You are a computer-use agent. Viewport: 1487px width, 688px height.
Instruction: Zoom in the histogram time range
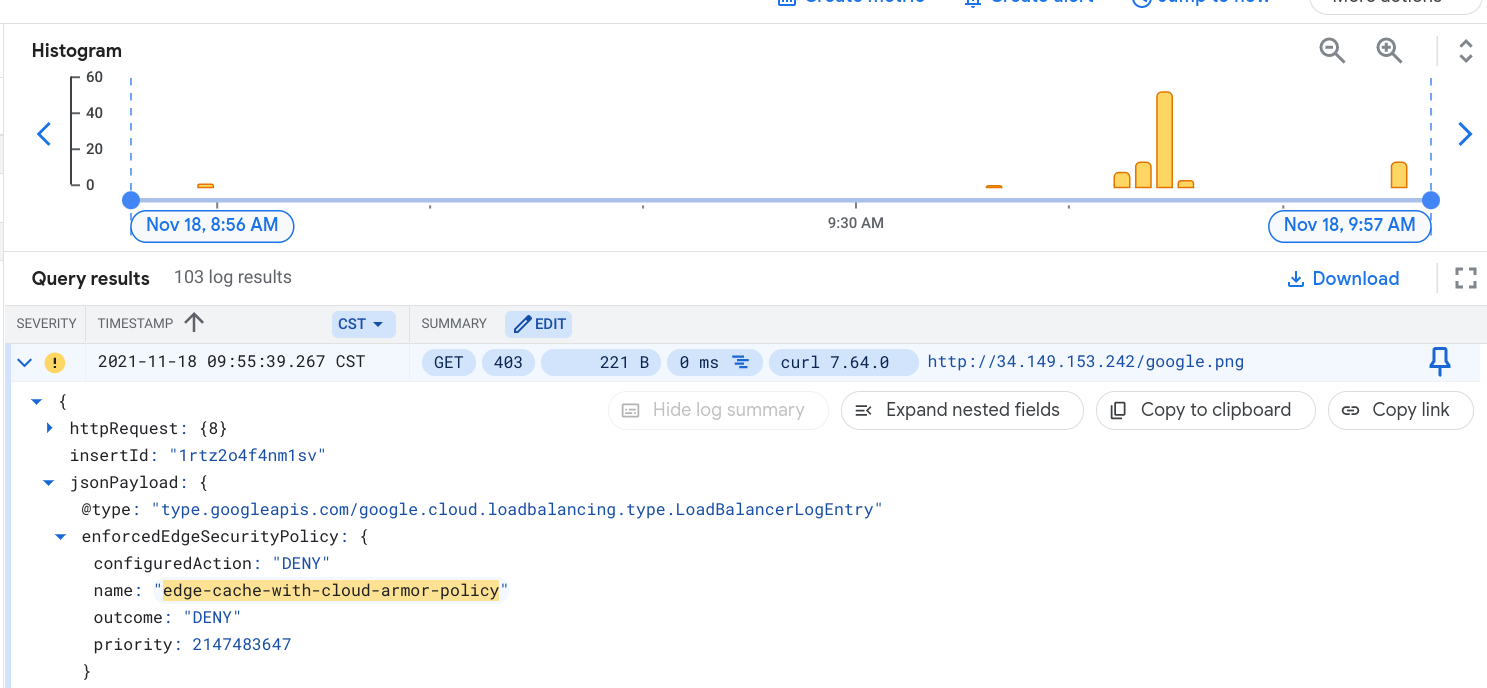tap(1390, 51)
